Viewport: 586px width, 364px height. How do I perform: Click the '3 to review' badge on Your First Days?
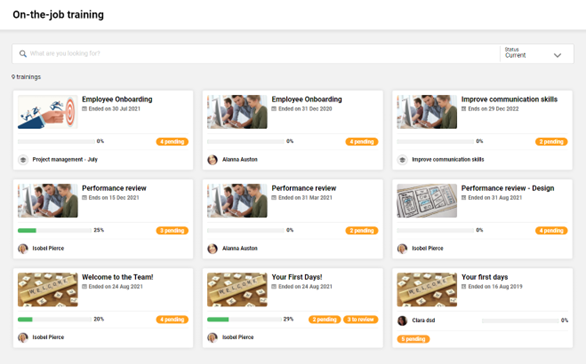(x=361, y=320)
